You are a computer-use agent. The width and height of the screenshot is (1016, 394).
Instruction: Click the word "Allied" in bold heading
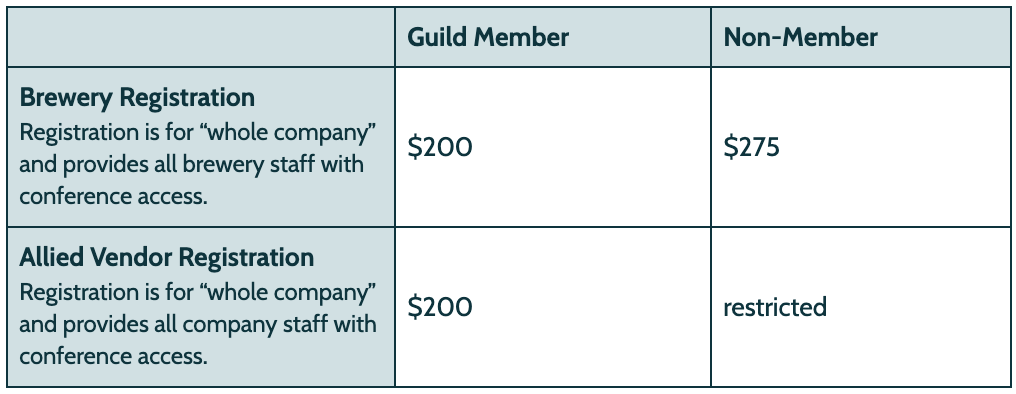click(x=52, y=257)
